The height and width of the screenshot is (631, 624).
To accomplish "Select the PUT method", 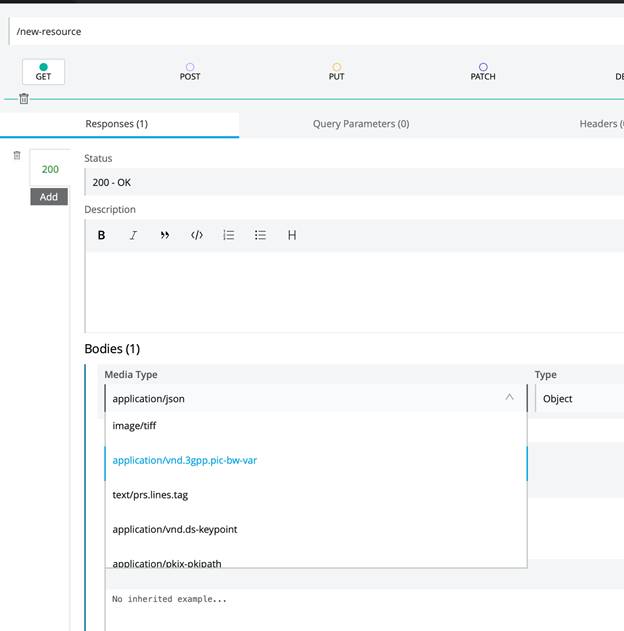I will (337, 72).
